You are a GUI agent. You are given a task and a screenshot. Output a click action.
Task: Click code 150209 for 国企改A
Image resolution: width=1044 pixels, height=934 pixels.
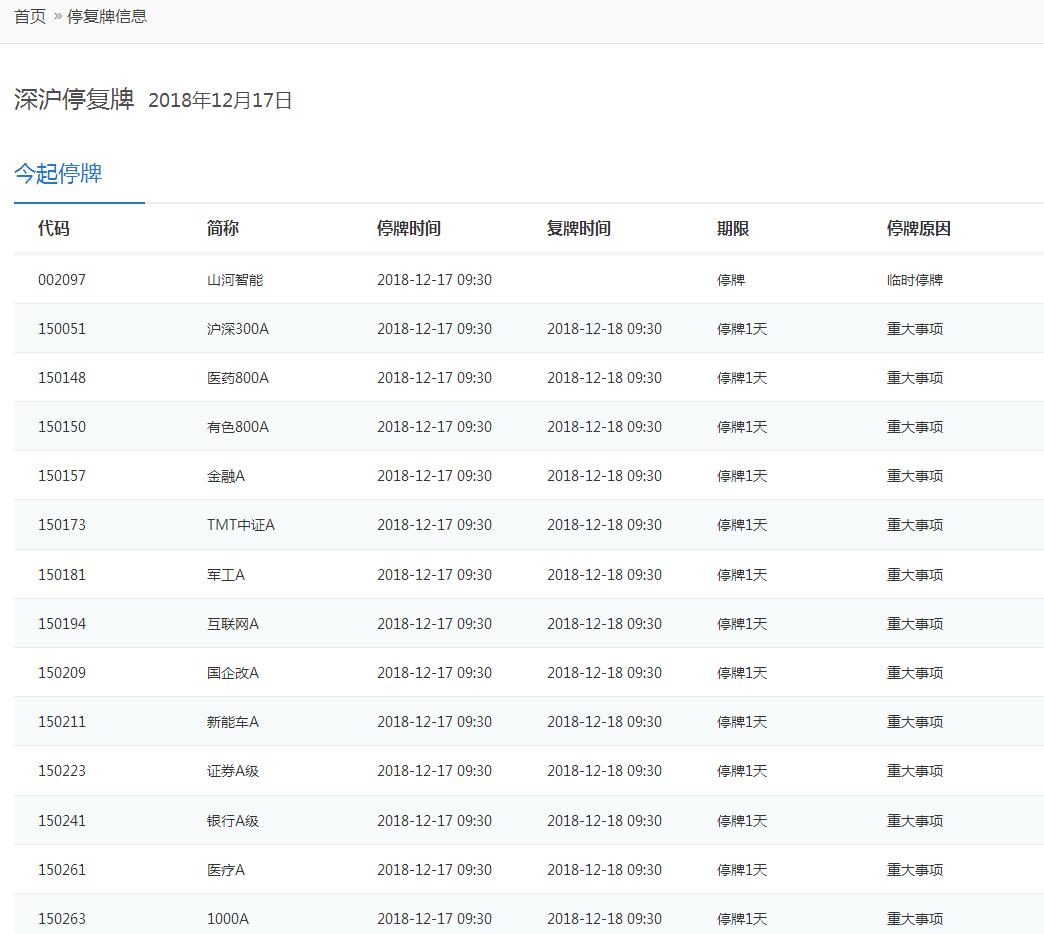[62, 673]
